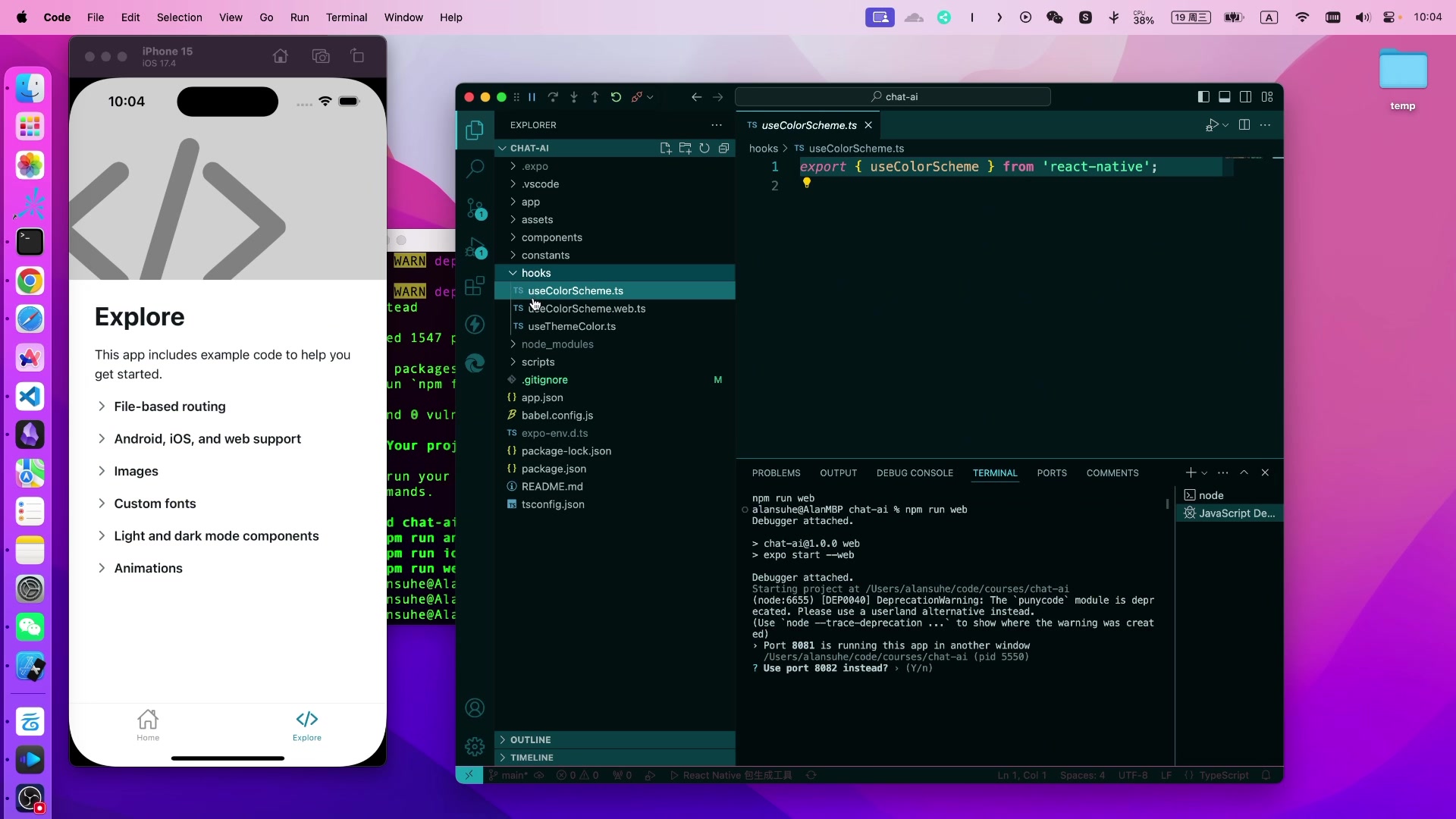Refresh the explorer file tree
This screenshot has height=819, width=1456.
pos(704,148)
